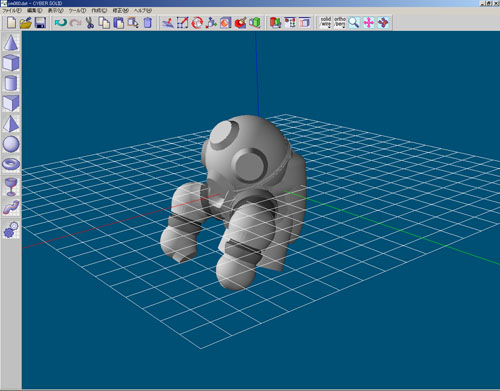Image resolution: width=500 pixels, height=391 pixels.
Task: Open the ツール (Tools) menu
Action: [x=77, y=11]
